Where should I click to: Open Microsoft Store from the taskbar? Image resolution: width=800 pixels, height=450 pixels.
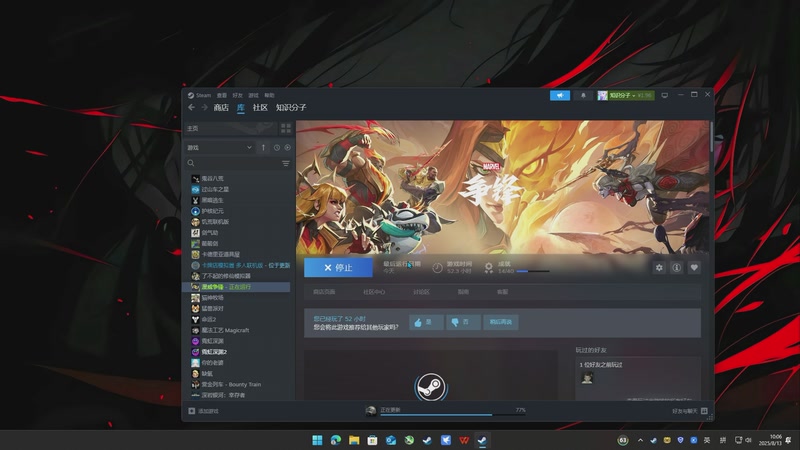point(372,440)
